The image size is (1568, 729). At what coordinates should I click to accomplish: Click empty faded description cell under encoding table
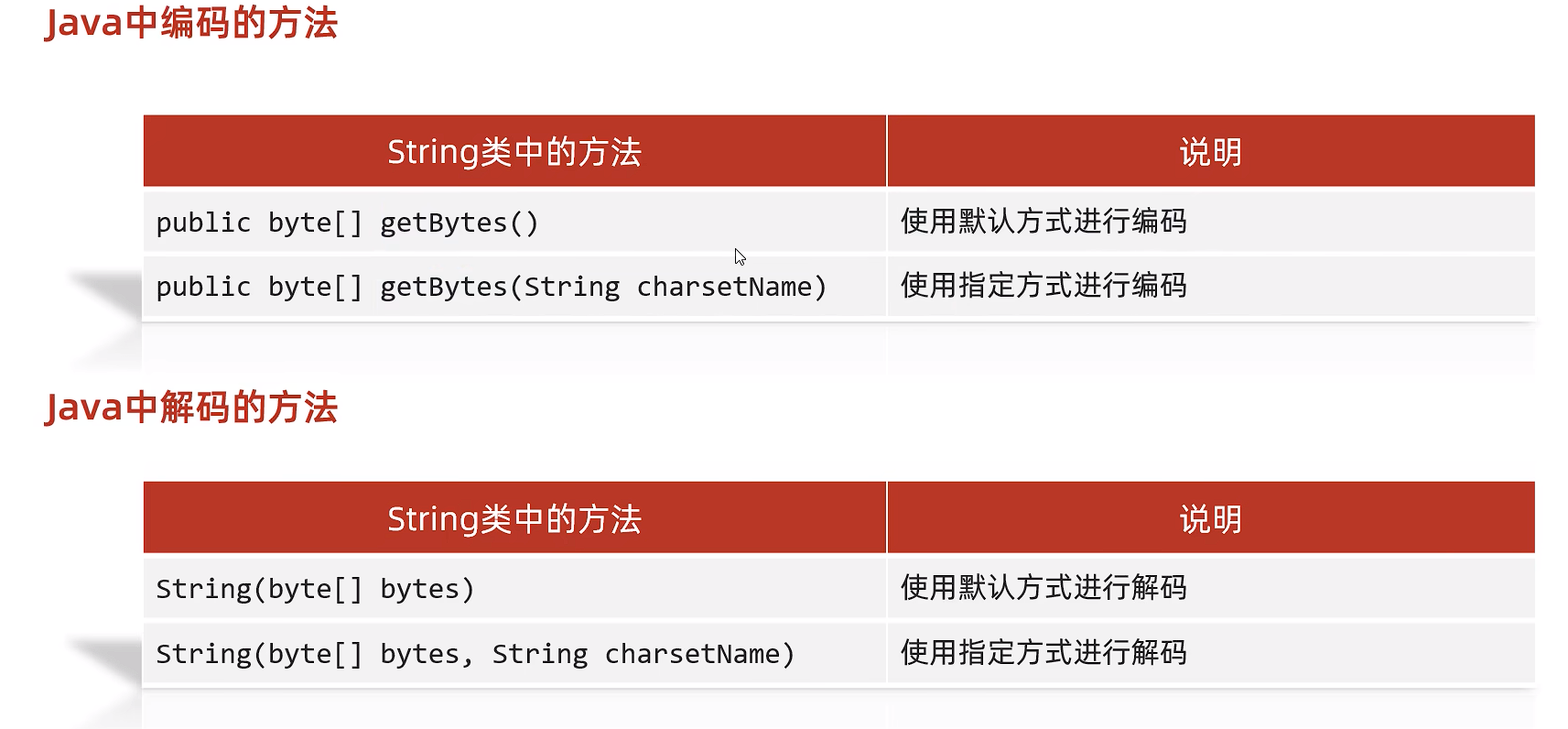pos(1210,348)
